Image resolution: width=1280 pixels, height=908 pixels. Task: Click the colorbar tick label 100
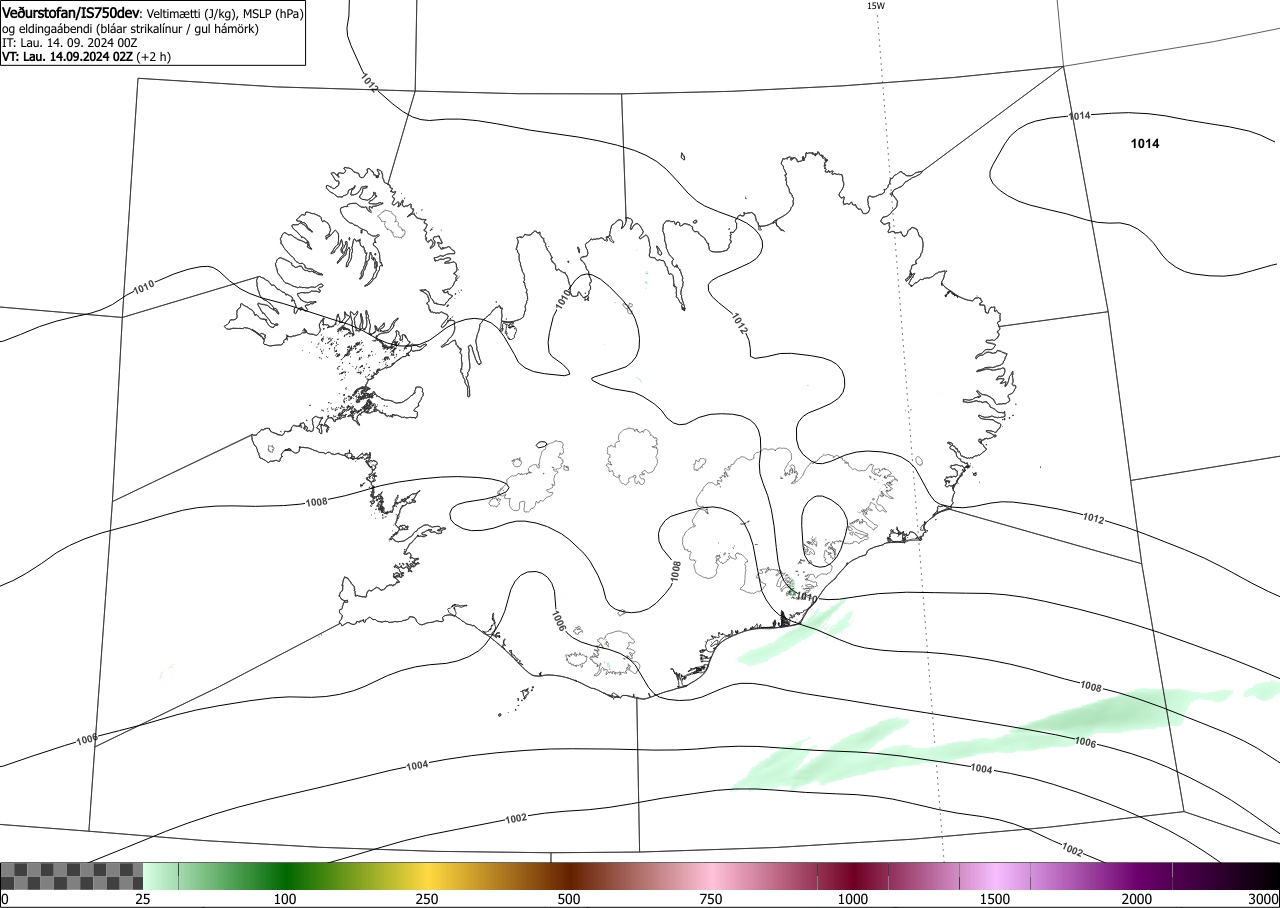pos(285,899)
